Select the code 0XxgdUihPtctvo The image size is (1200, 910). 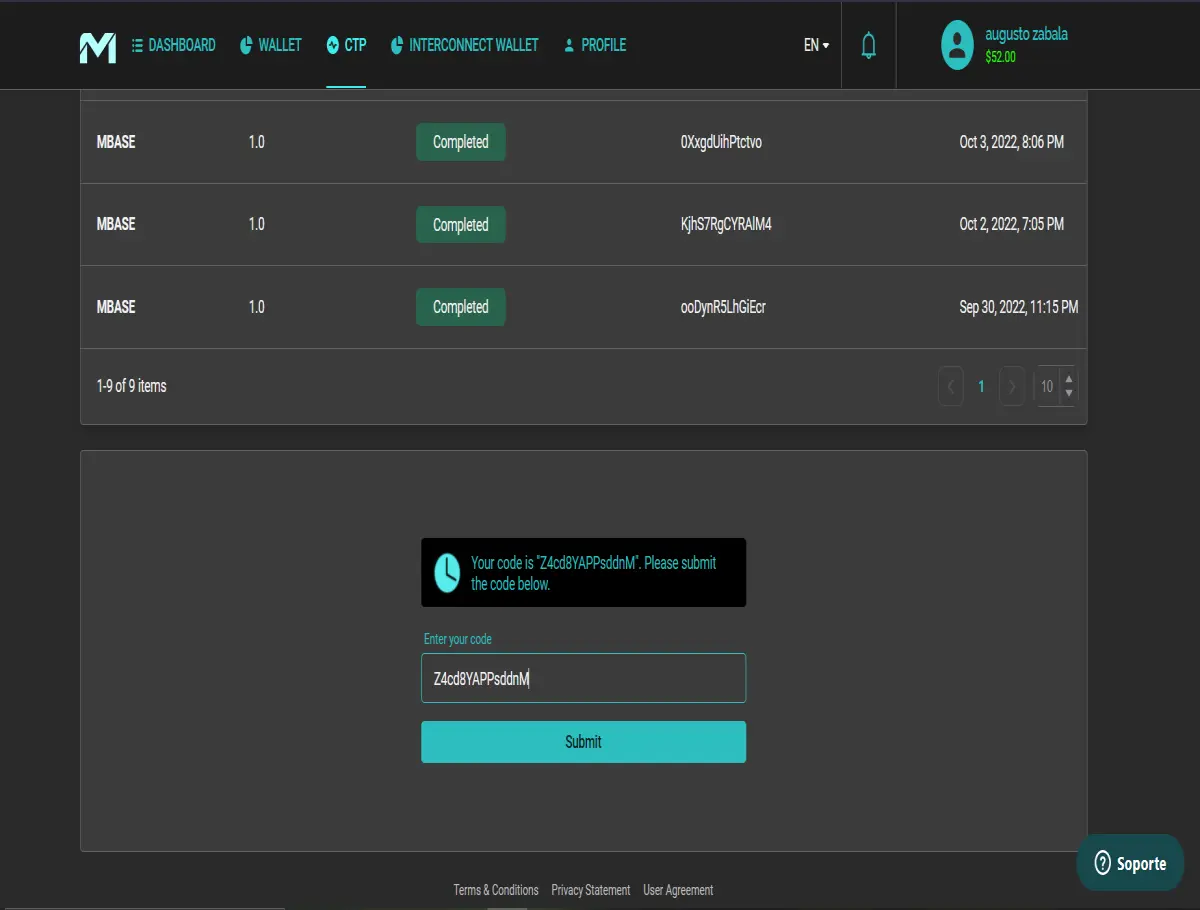pos(721,142)
